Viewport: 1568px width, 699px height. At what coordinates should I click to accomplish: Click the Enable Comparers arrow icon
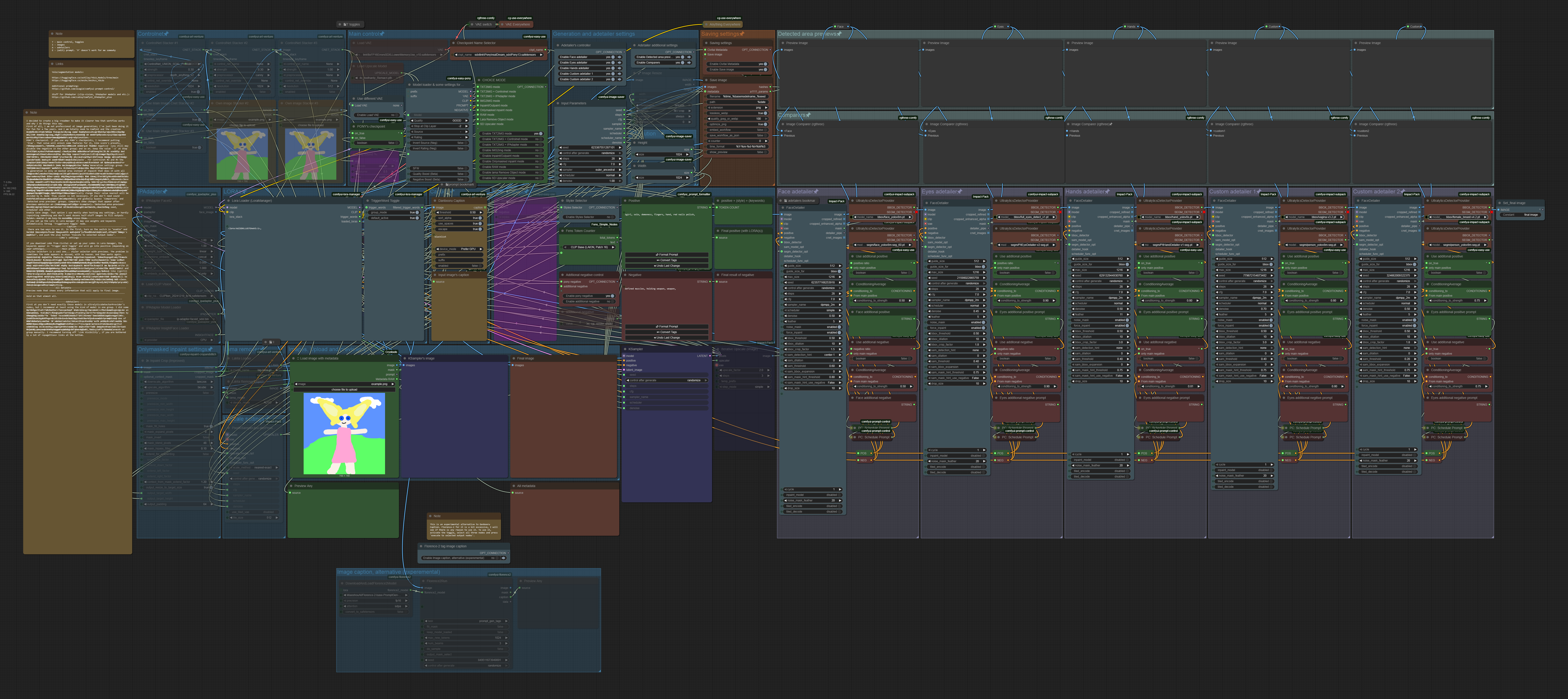click(x=689, y=63)
